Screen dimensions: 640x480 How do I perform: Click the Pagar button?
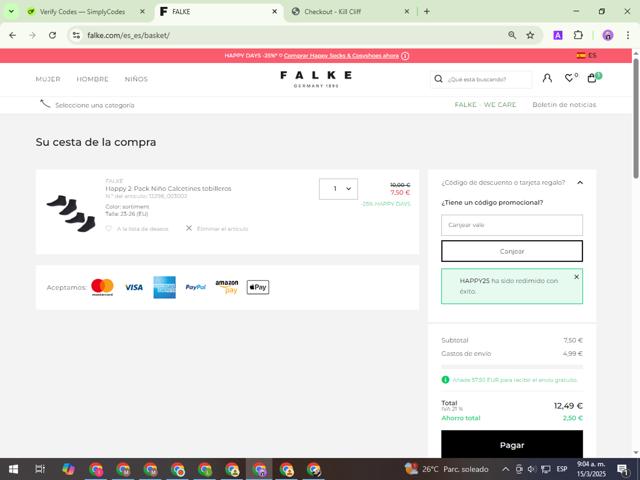coord(512,444)
